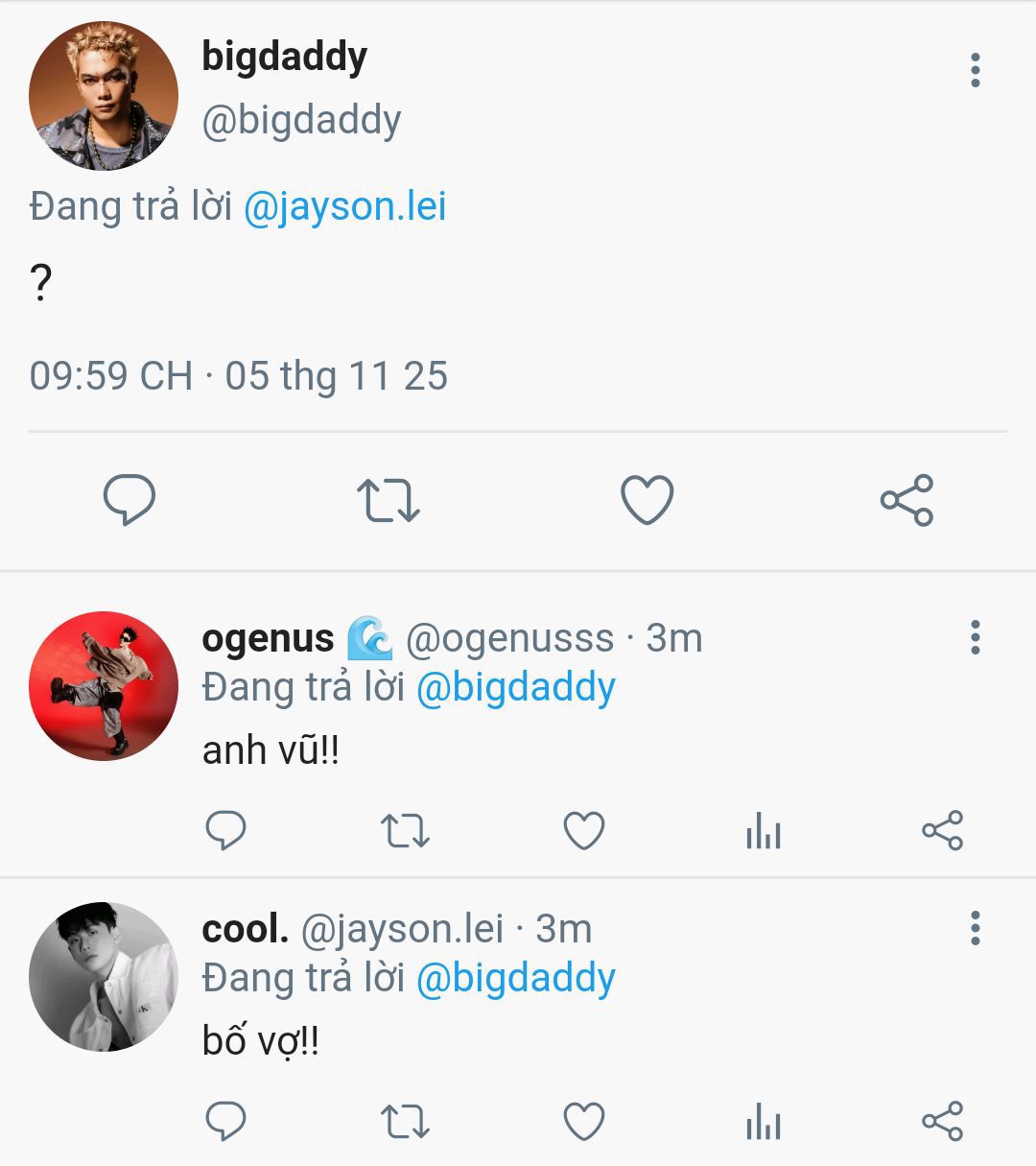
Task: View analytics for ogenus's reply
Action: (x=764, y=831)
